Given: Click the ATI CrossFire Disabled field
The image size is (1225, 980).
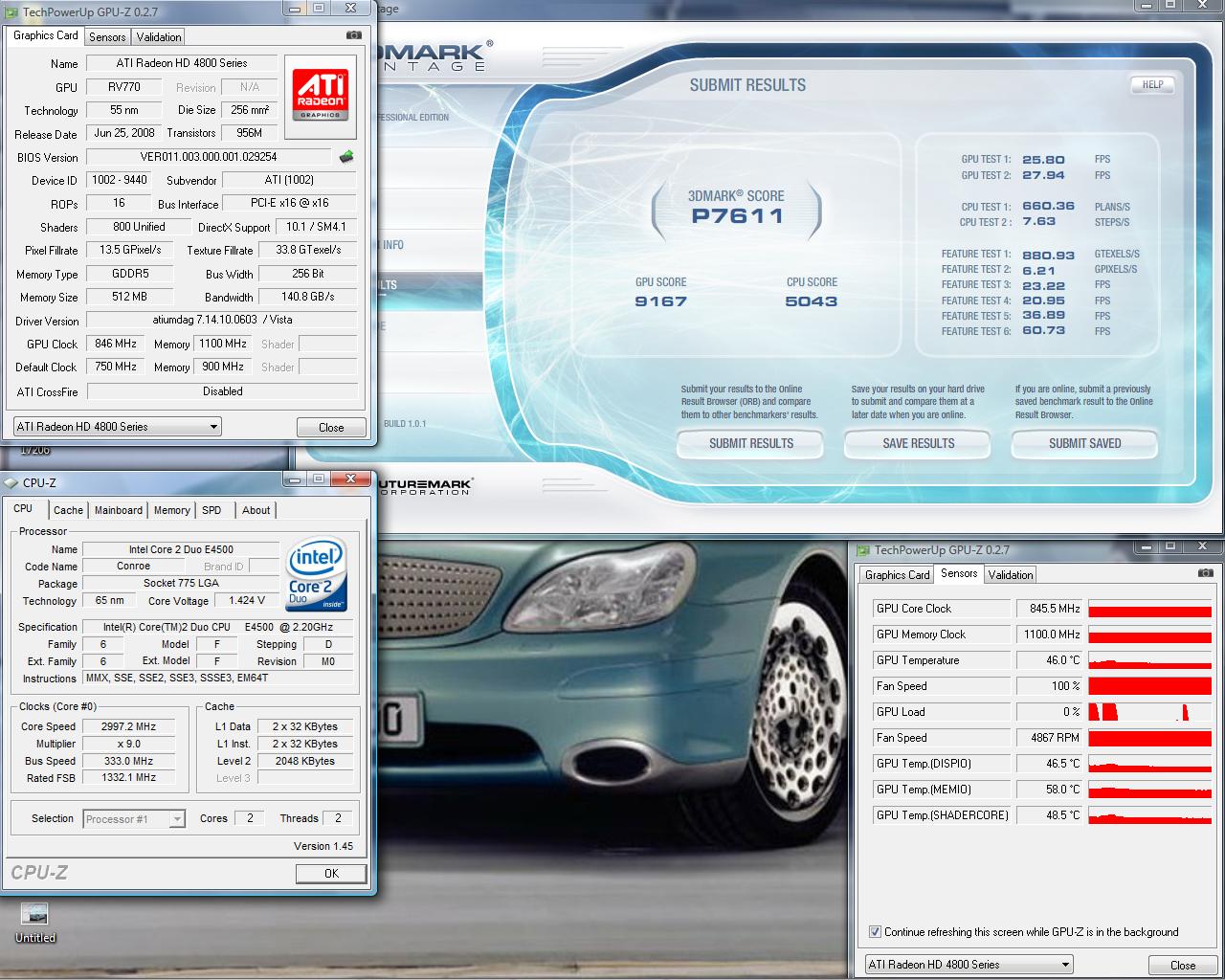Looking at the screenshot, I should point(222,391).
